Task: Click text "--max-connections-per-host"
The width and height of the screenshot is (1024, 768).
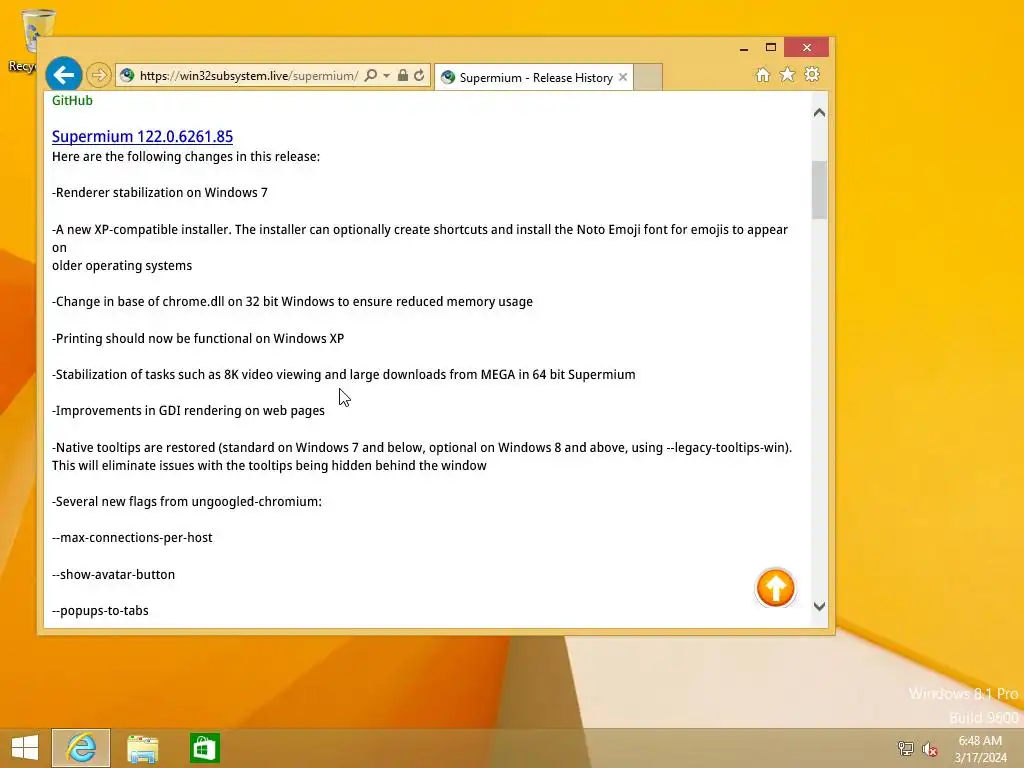Action: tap(132, 537)
